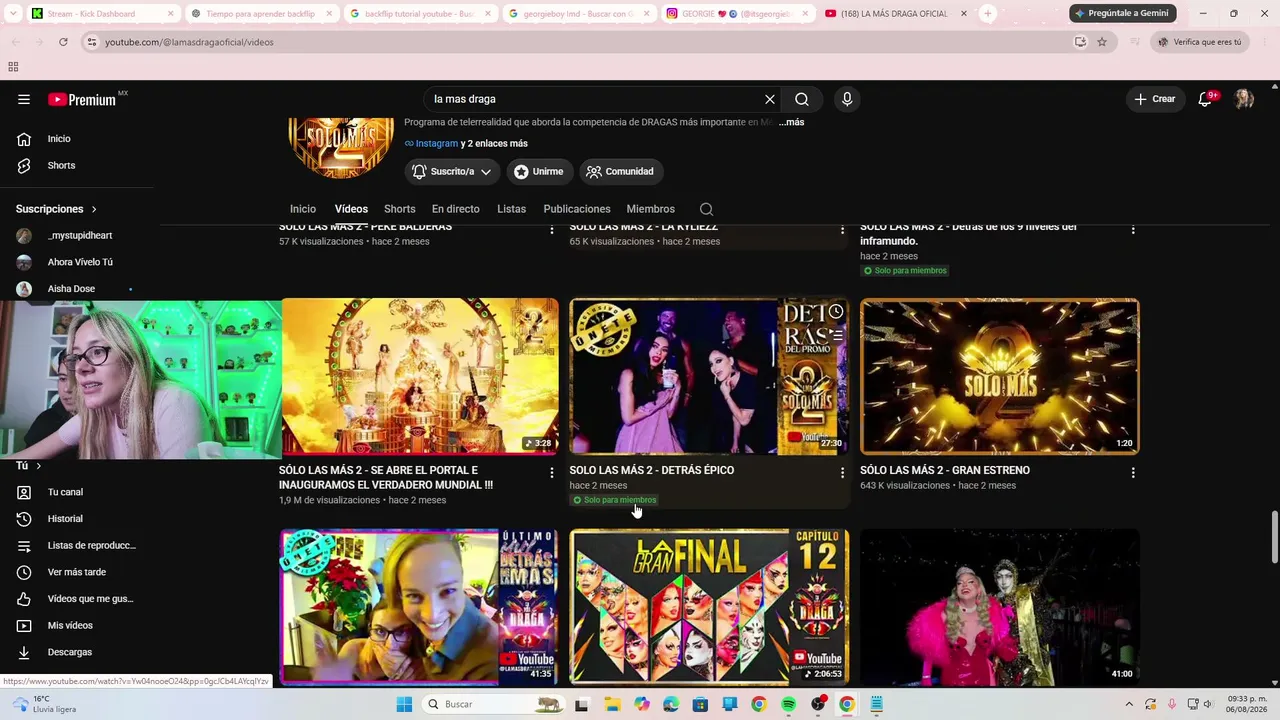Bookmark this page with star icon

(1102, 42)
